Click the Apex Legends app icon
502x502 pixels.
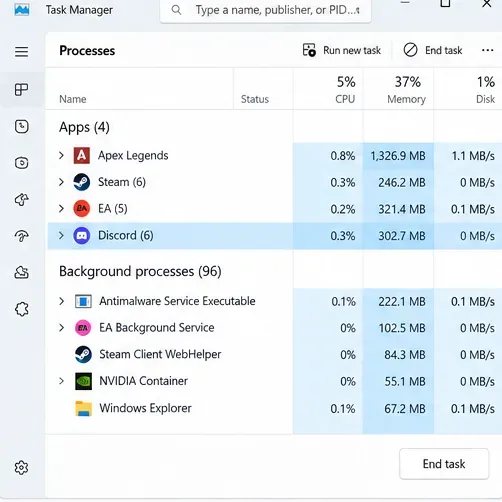click(82, 156)
